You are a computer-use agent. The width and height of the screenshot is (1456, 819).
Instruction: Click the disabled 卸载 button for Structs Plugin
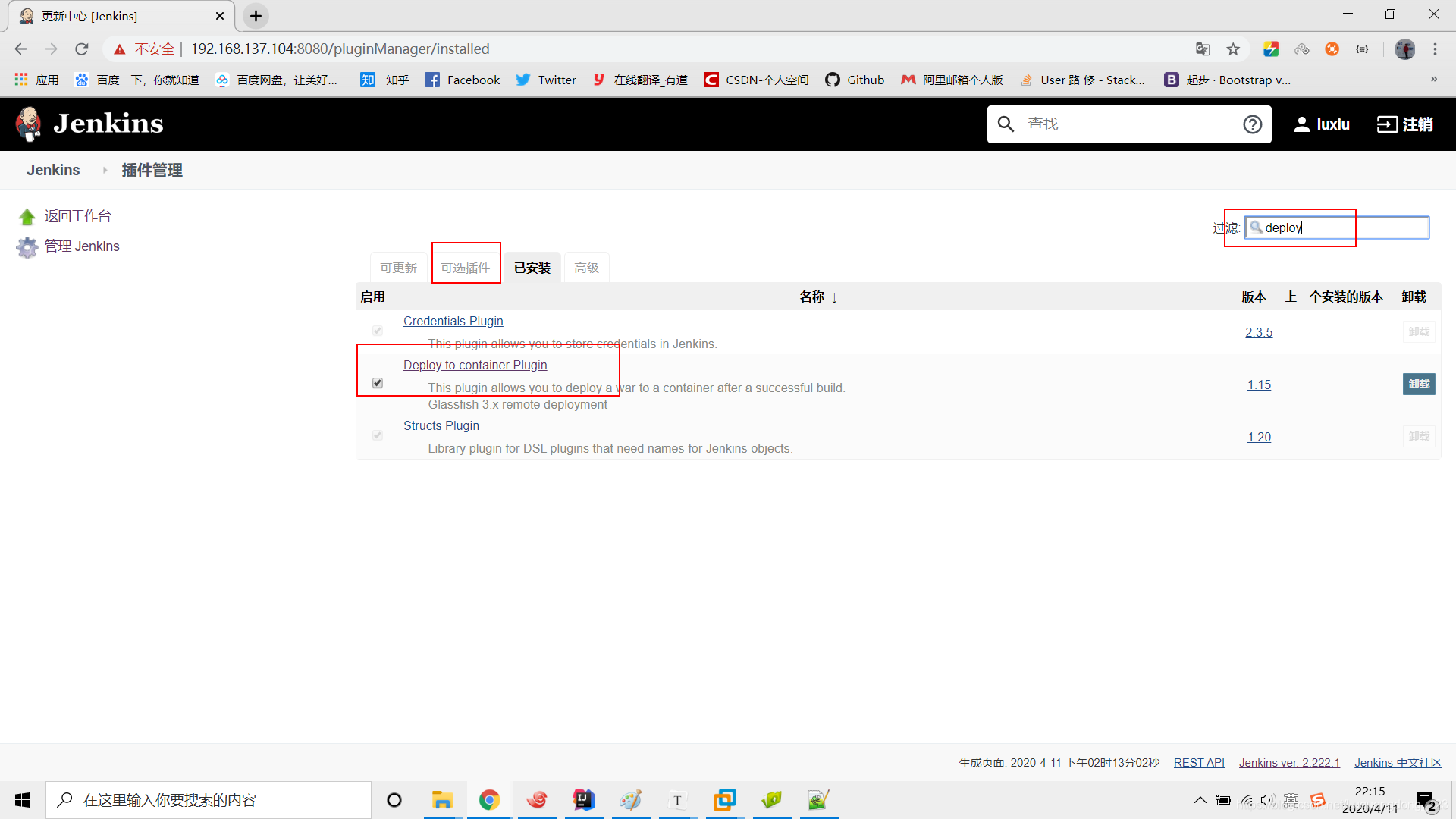pos(1419,436)
